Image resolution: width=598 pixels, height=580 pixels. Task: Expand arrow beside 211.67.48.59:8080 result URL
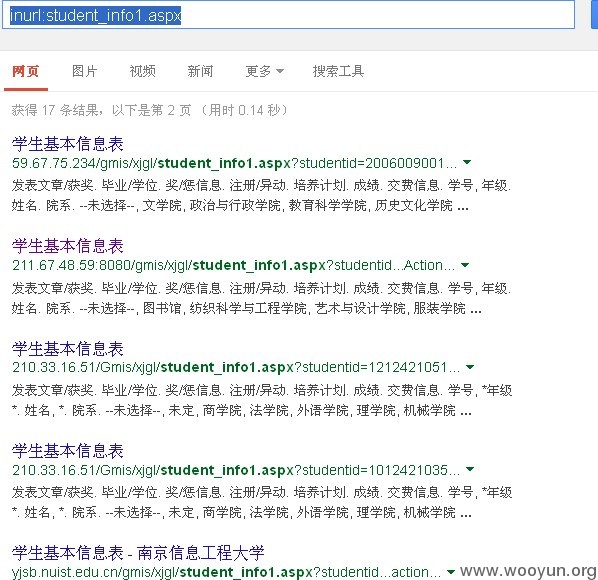click(465, 265)
